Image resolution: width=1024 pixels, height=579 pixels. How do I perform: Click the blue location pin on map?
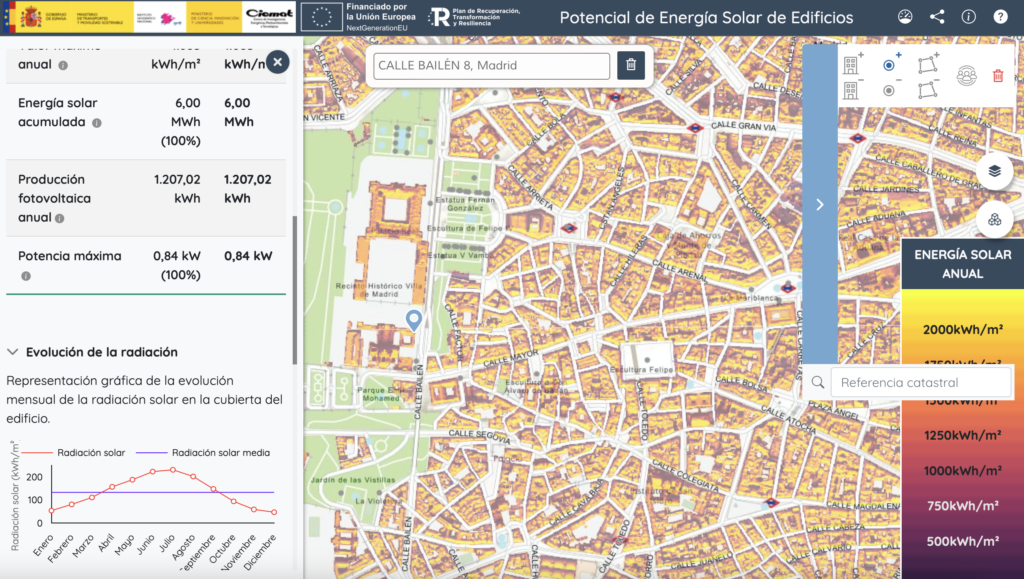pyautogui.click(x=413, y=320)
